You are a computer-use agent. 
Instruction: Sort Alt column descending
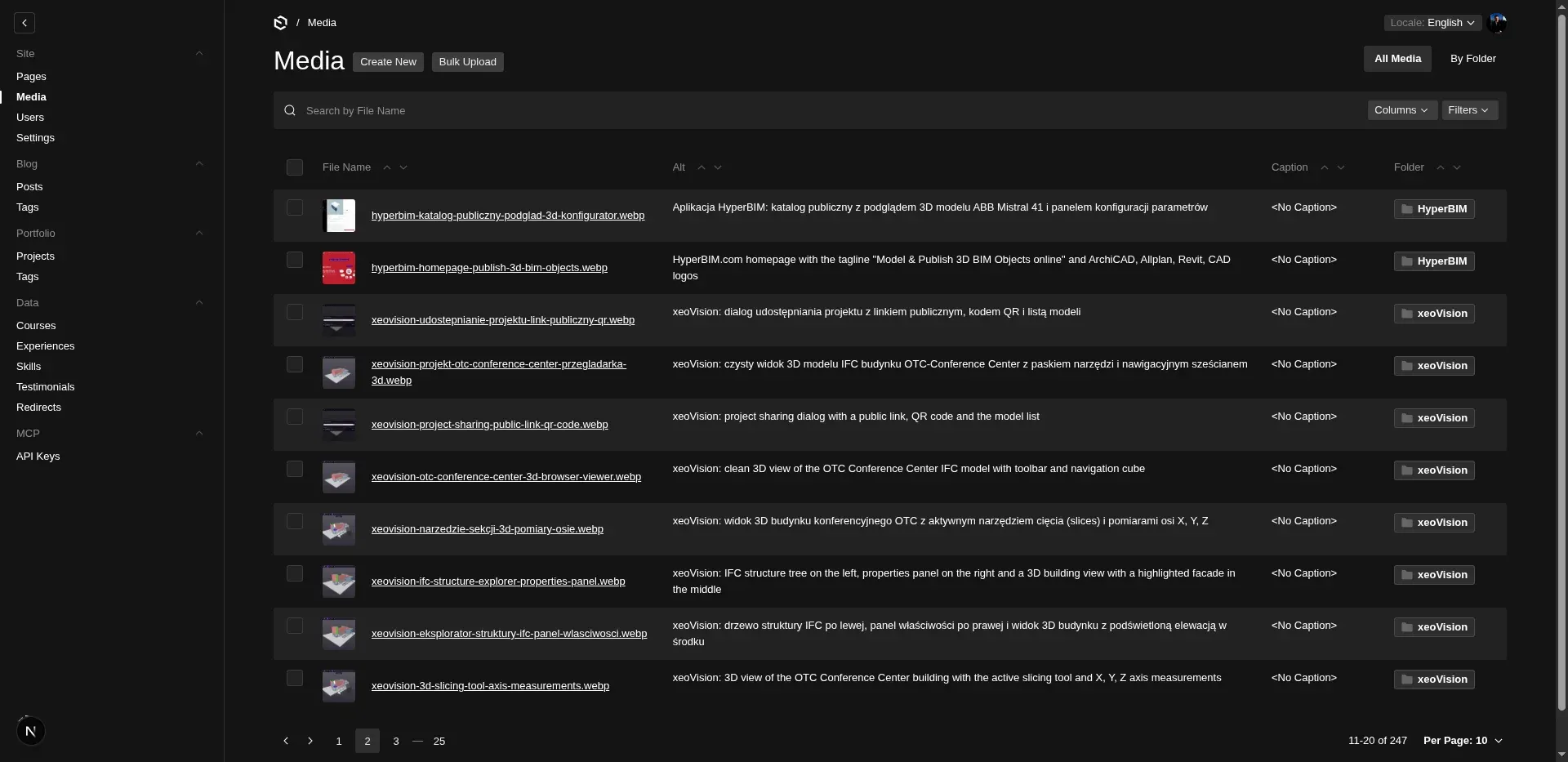718,167
